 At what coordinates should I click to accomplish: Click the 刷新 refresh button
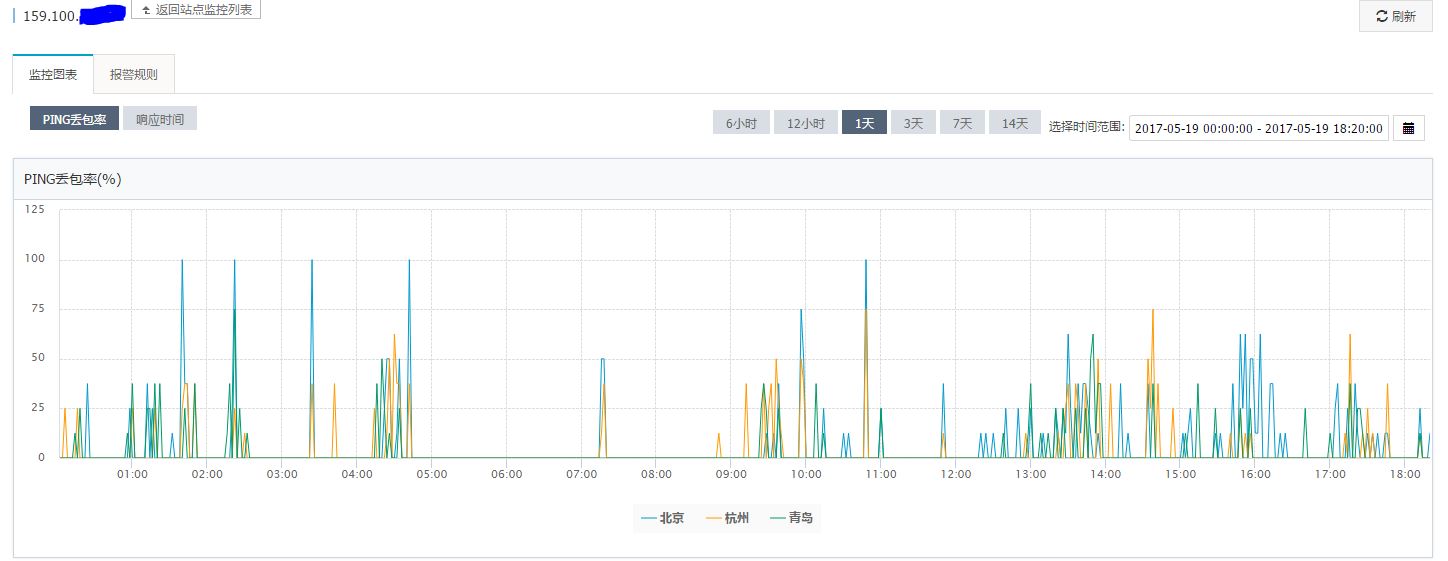click(x=1395, y=16)
